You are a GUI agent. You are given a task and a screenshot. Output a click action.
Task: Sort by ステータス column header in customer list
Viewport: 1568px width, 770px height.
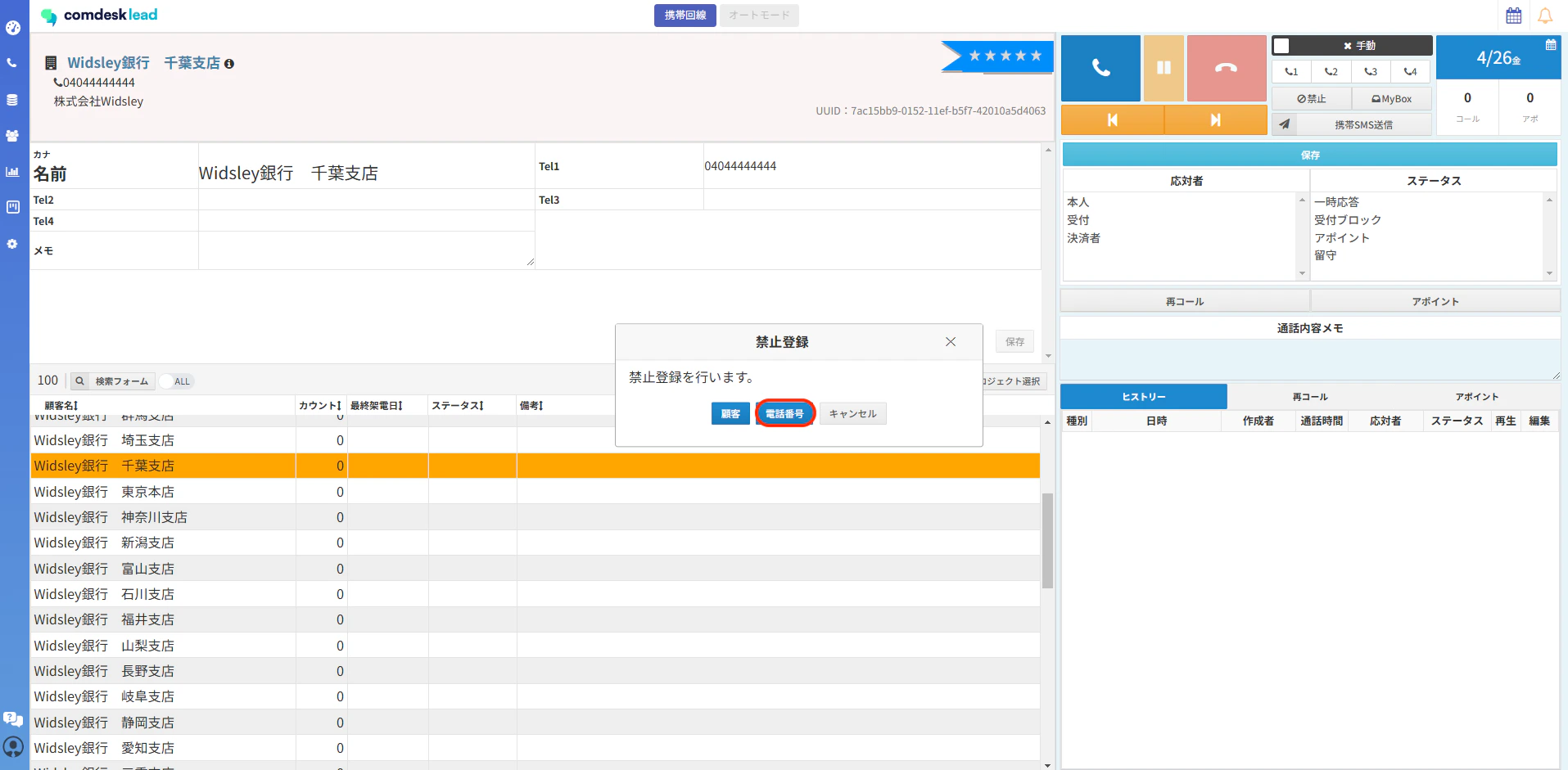(x=458, y=406)
